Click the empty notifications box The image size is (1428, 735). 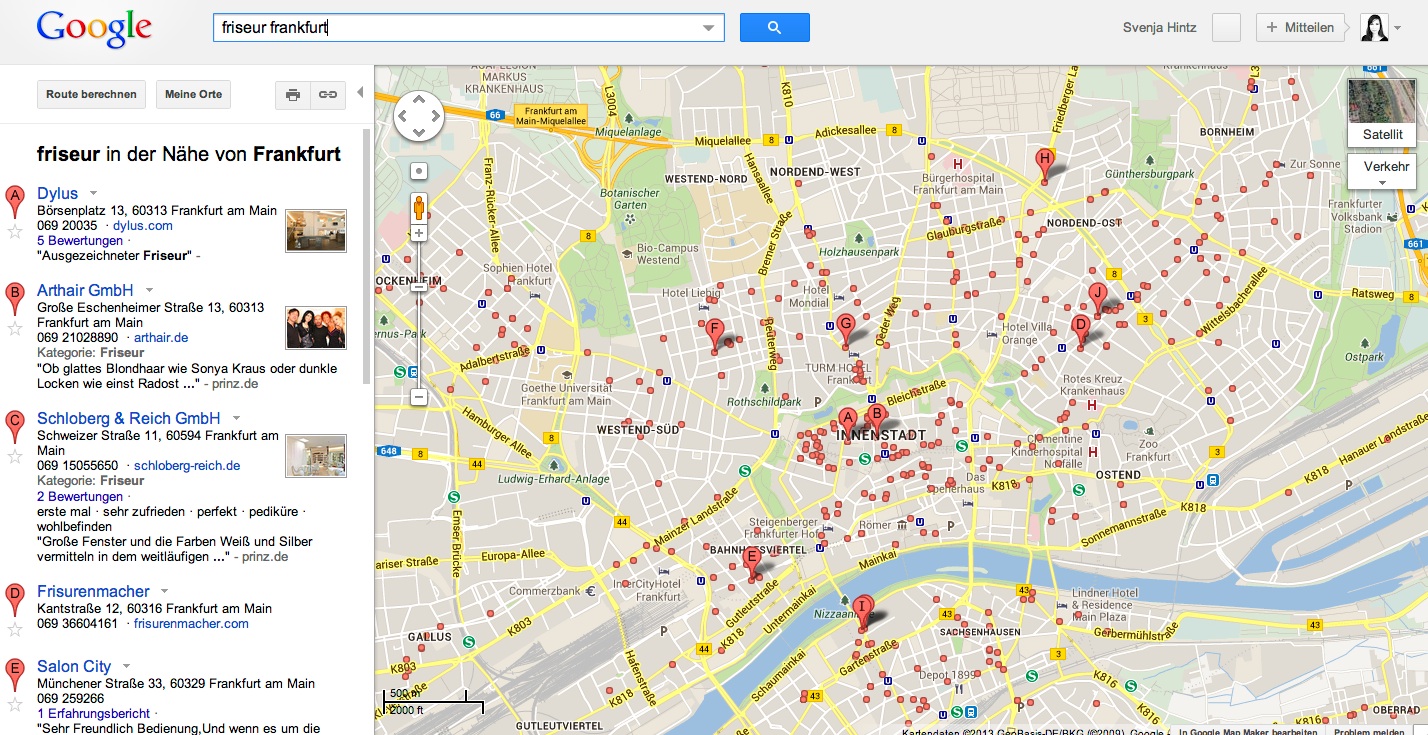(x=1226, y=28)
